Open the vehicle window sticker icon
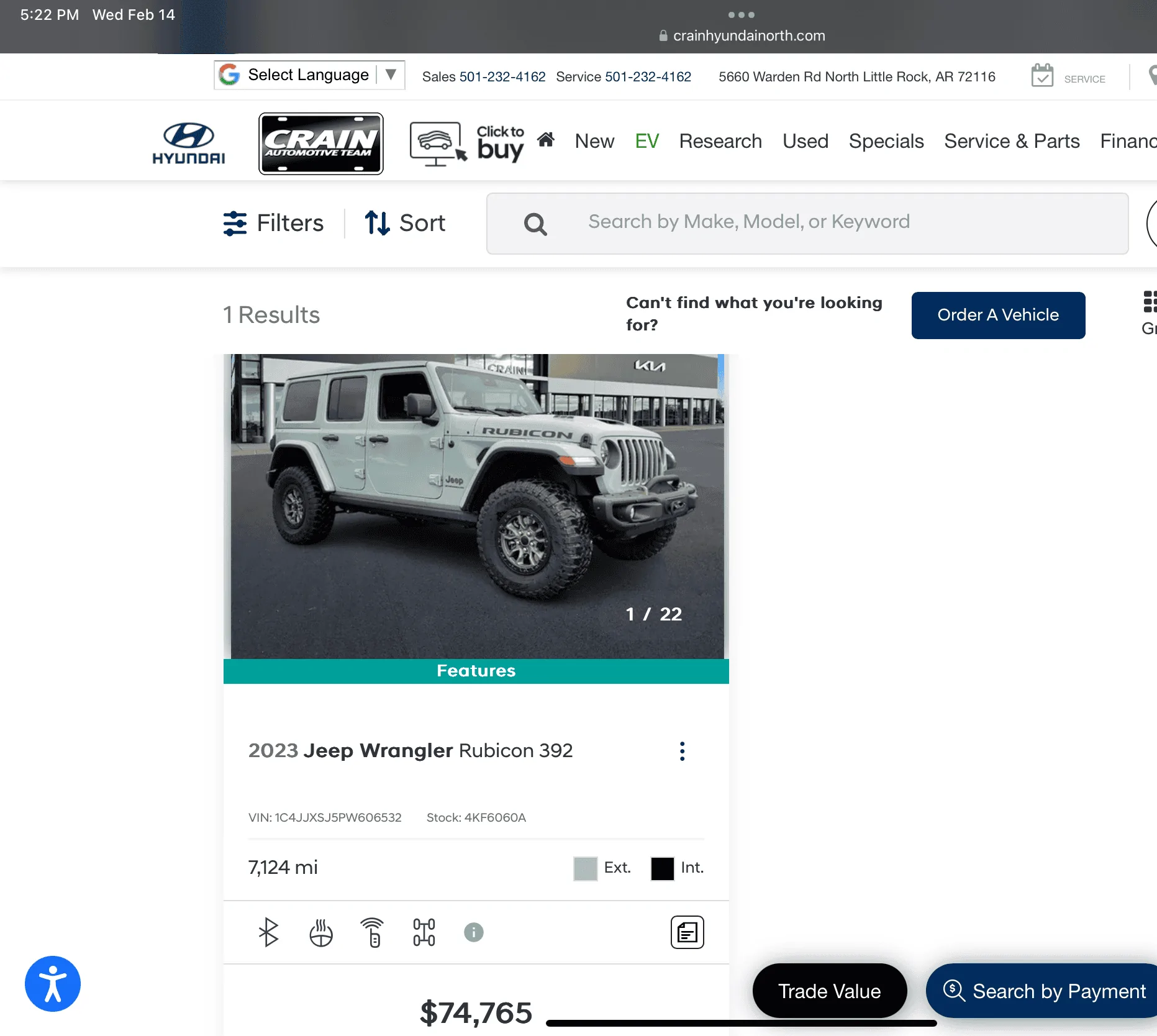Screen dimensions: 1157x1036 (x=687, y=932)
